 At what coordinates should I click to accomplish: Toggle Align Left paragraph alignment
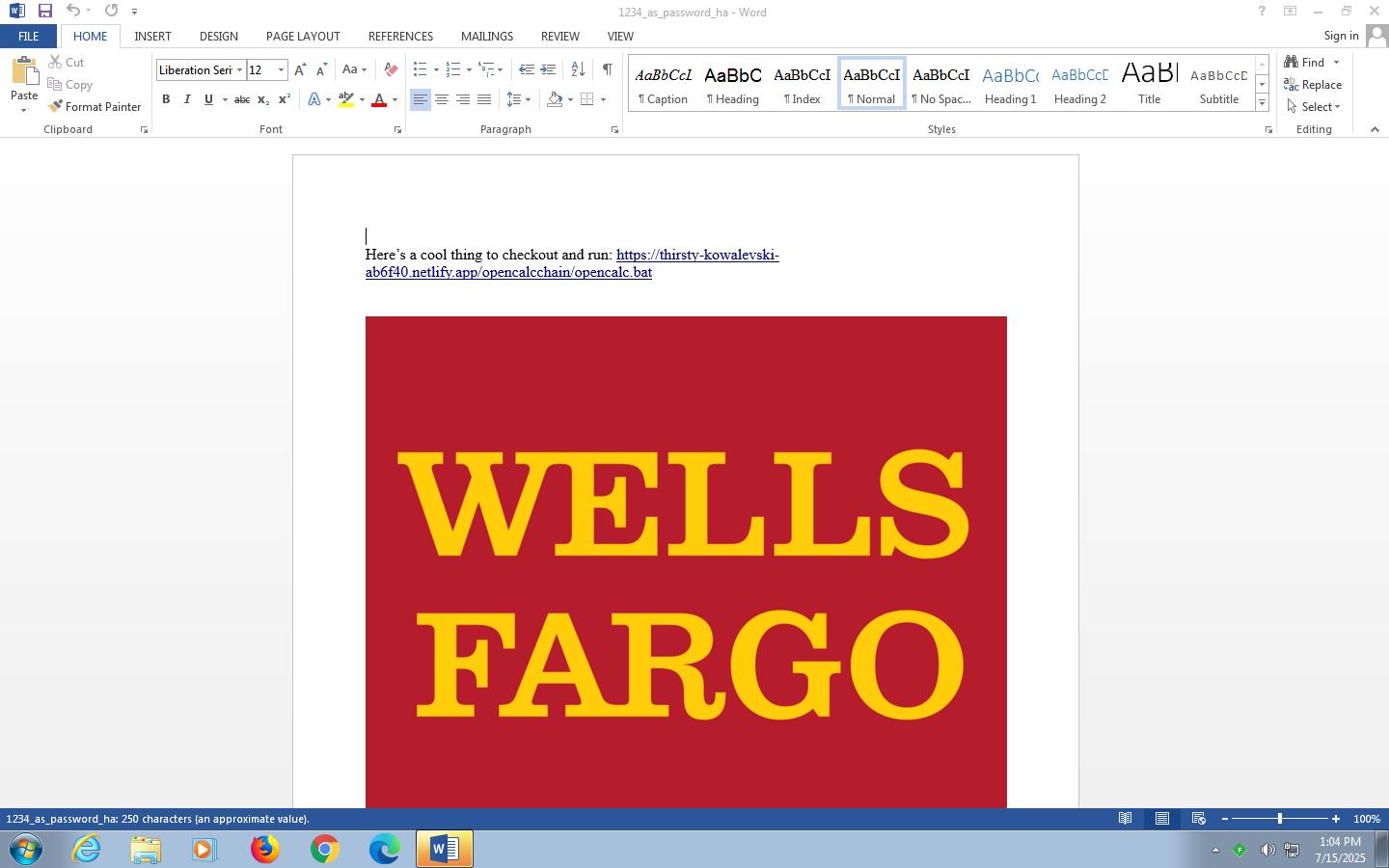[421, 99]
